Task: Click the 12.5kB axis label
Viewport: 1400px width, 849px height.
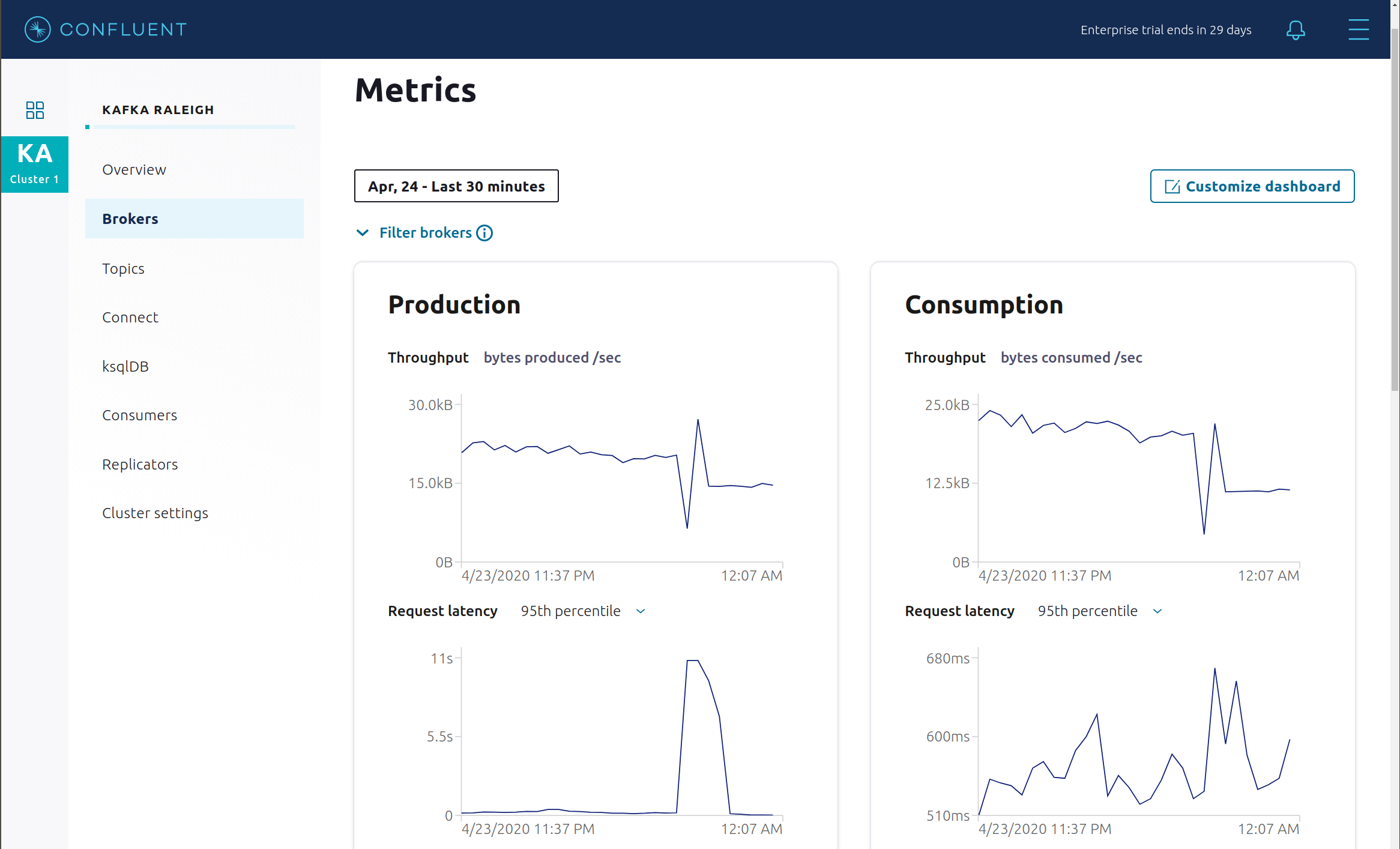Action: point(947,483)
